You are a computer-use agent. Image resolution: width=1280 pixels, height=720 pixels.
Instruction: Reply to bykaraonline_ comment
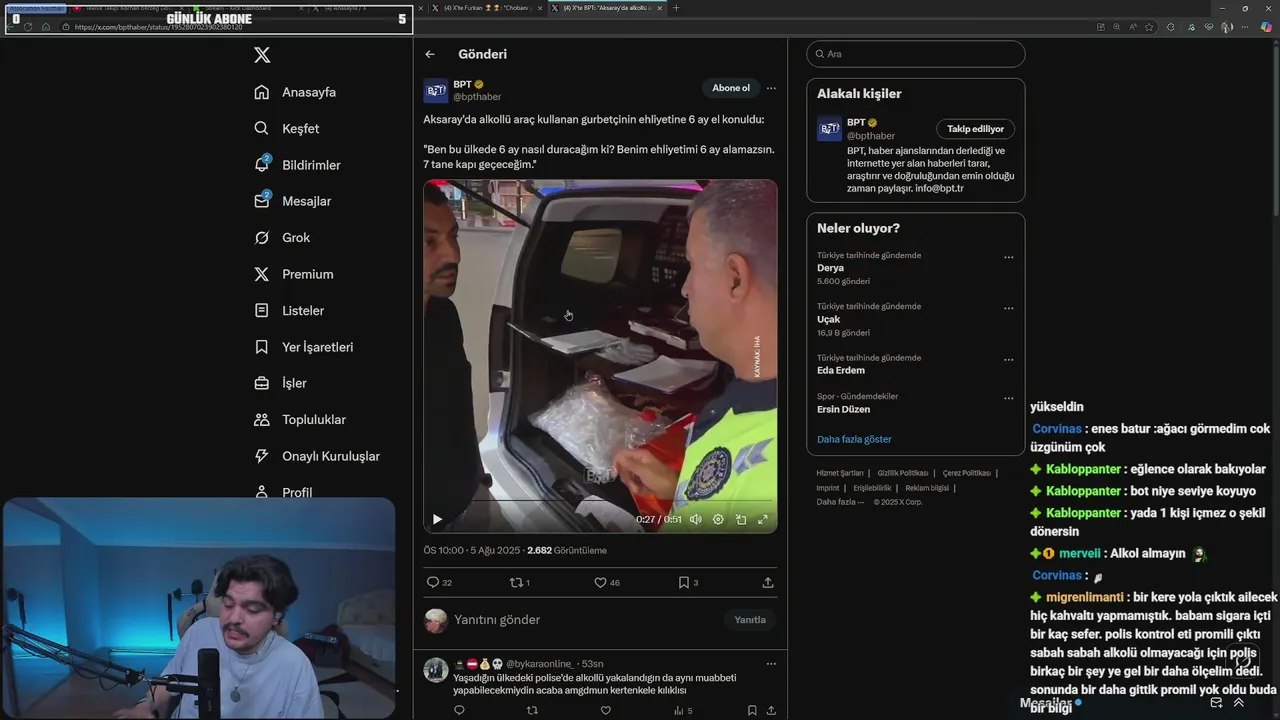click(459, 710)
